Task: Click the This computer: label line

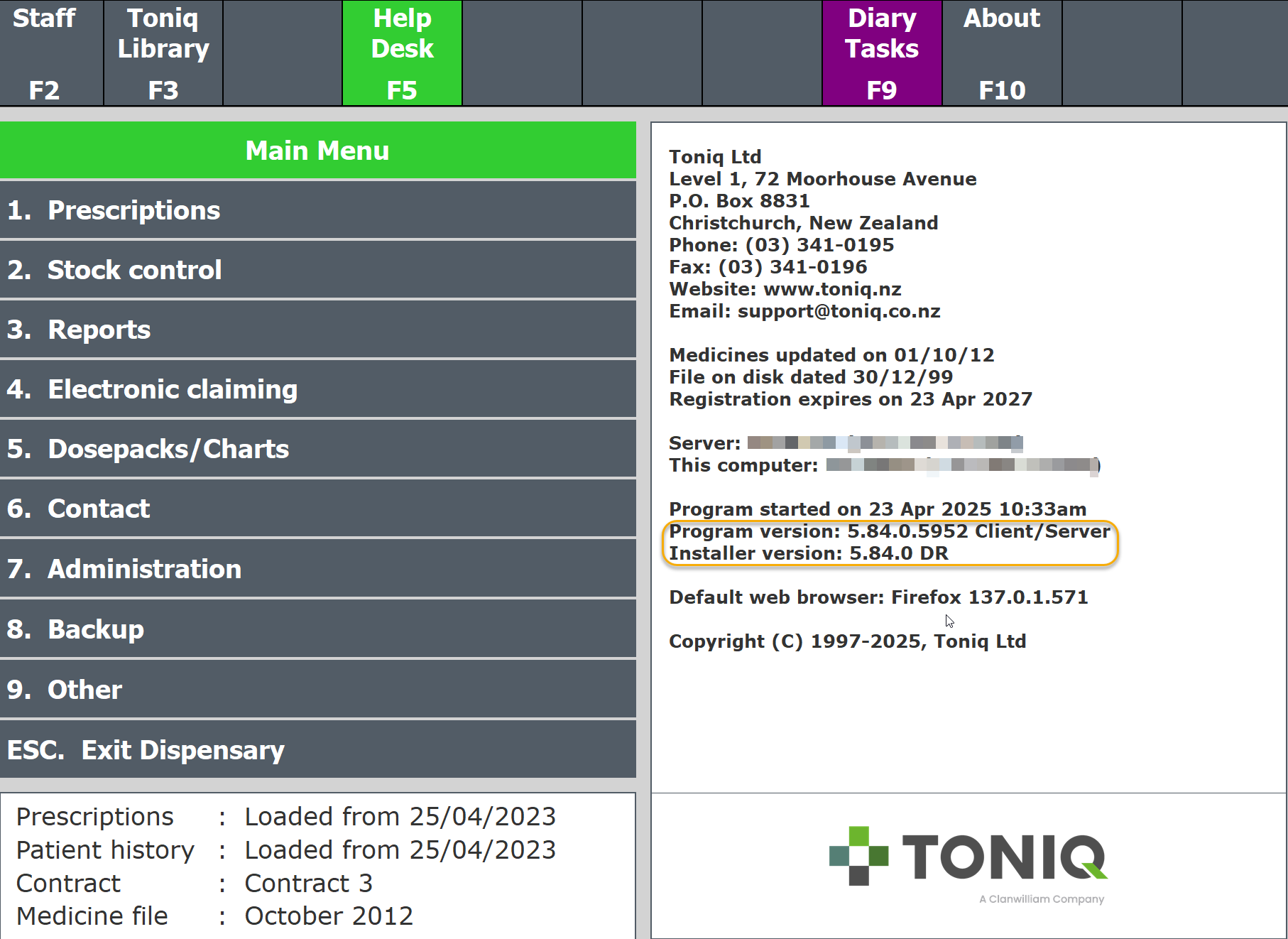Action: pos(885,465)
